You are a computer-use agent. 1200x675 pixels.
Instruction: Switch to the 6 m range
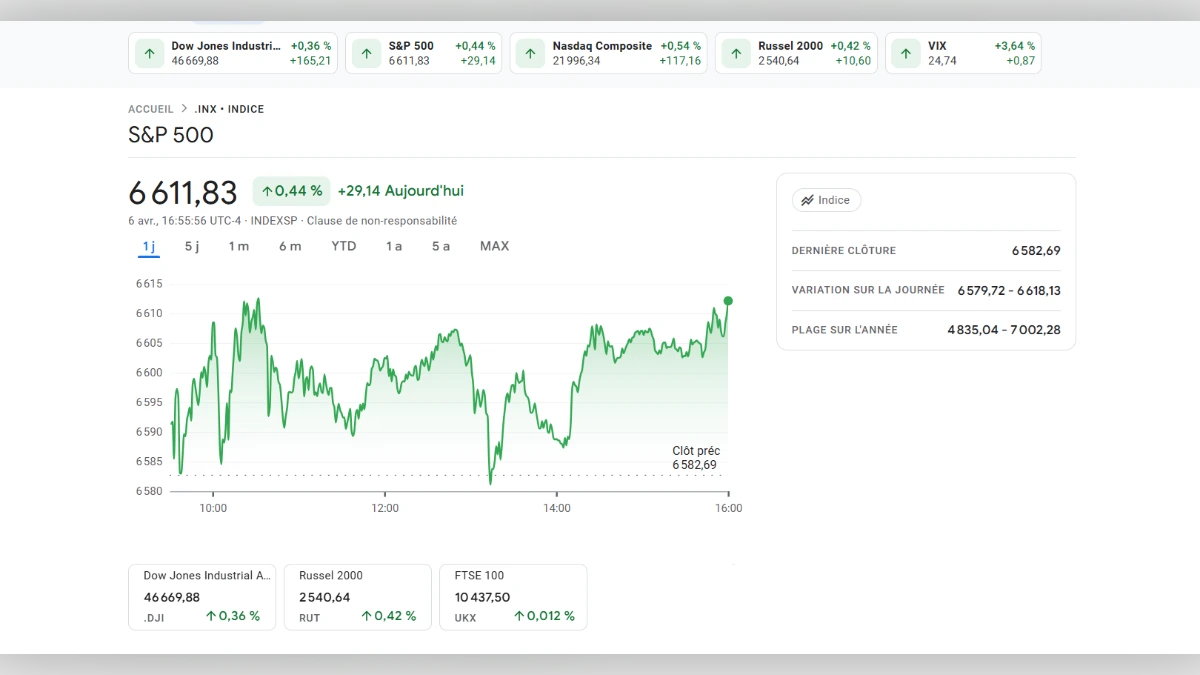(x=289, y=245)
